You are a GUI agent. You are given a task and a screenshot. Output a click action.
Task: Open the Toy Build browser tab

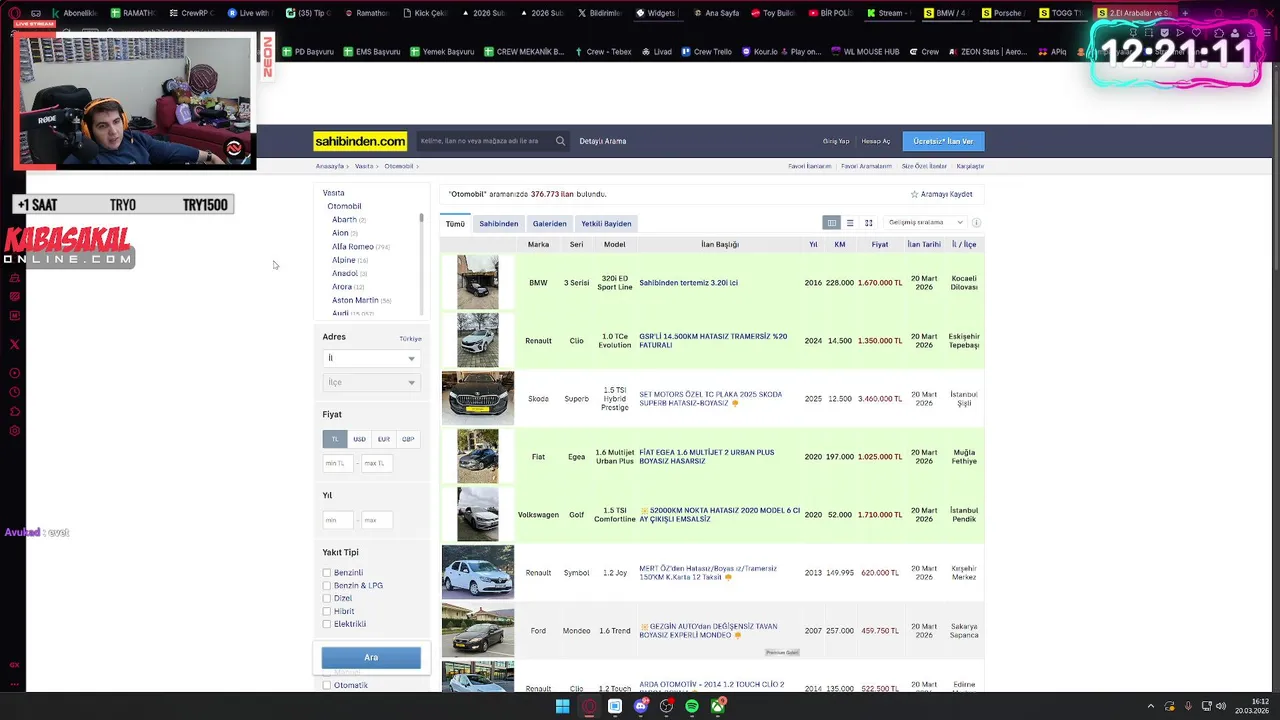(771, 13)
